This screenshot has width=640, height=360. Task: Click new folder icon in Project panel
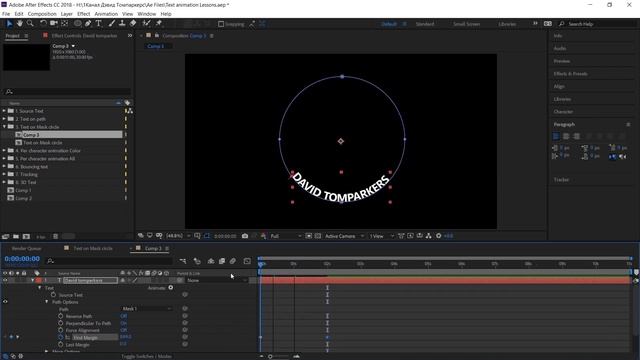click(x=16, y=237)
